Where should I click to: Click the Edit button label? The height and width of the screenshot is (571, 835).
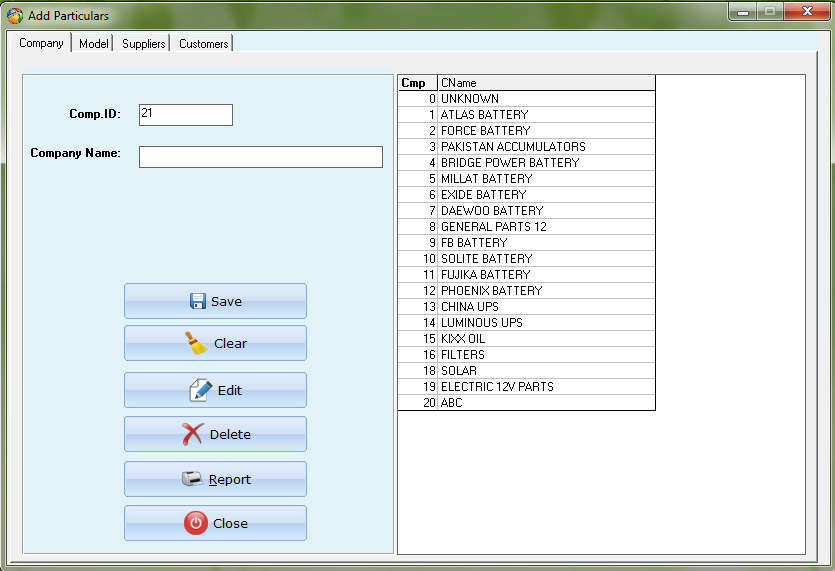(230, 390)
